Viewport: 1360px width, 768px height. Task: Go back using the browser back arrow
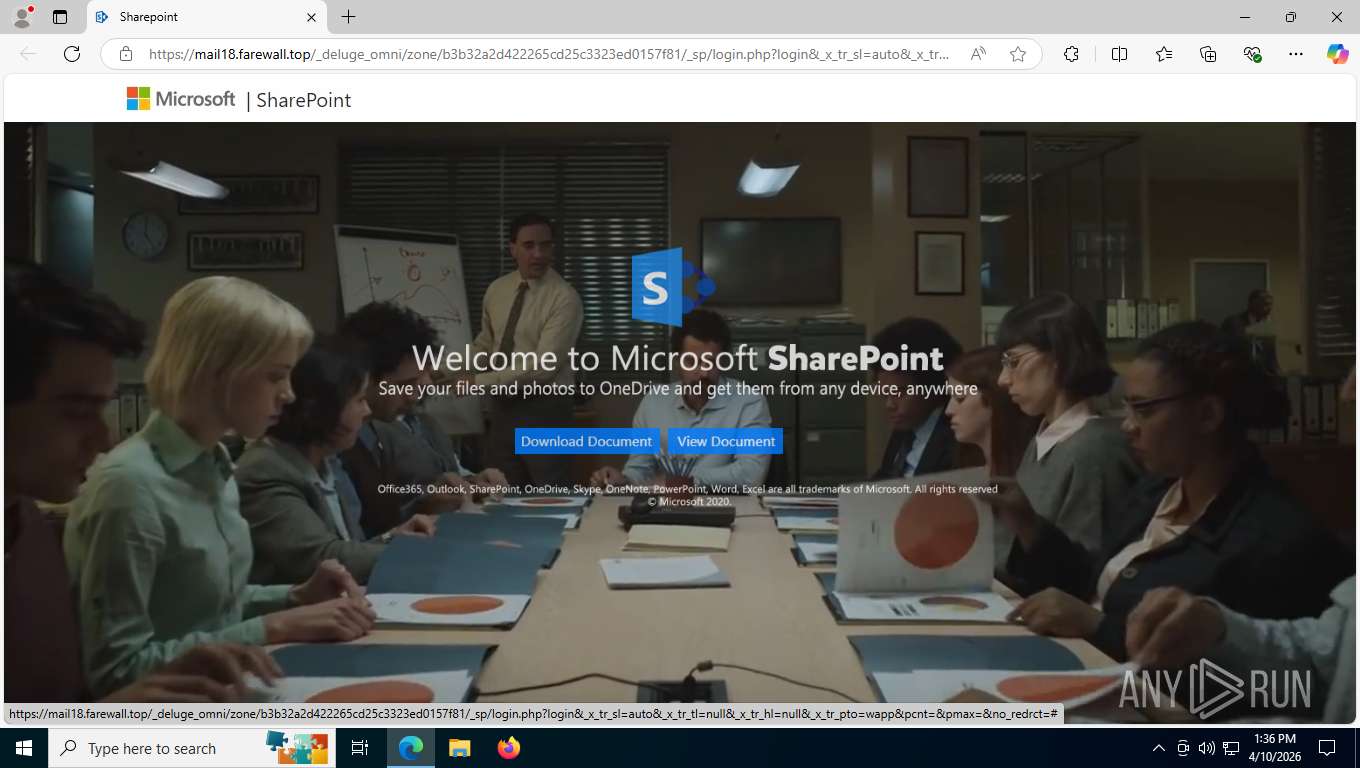tap(28, 54)
